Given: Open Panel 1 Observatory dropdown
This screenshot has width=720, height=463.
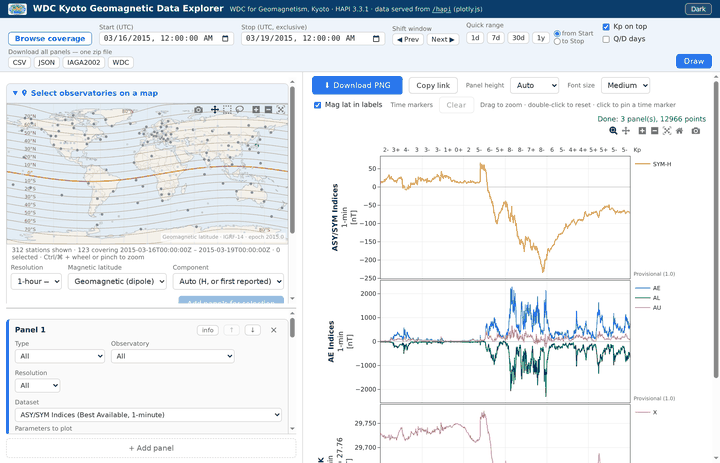Looking at the screenshot, I should 173,356.
